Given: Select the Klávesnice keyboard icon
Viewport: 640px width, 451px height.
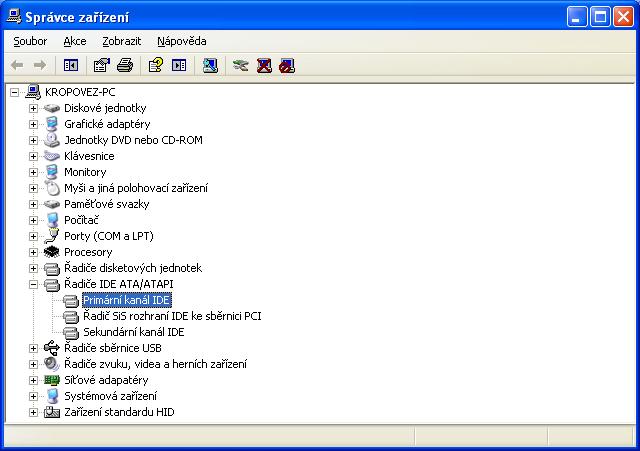Looking at the screenshot, I should 52,156.
